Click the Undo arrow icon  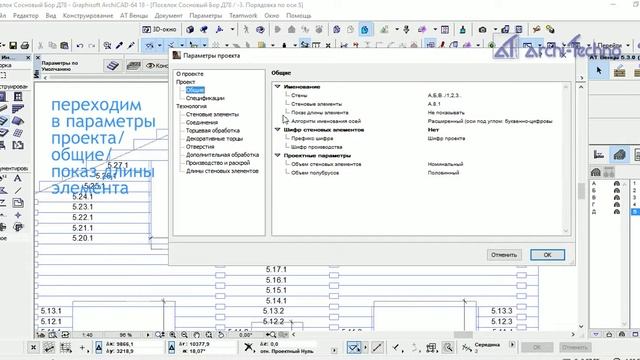pos(80,46)
